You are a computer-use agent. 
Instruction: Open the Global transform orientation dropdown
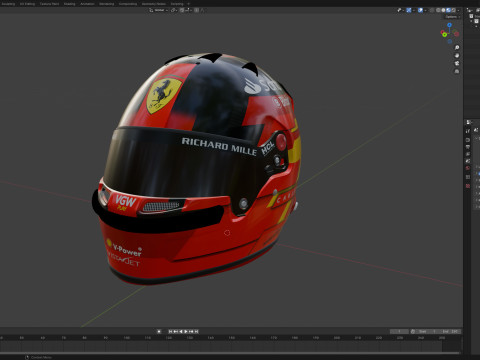[159, 10]
